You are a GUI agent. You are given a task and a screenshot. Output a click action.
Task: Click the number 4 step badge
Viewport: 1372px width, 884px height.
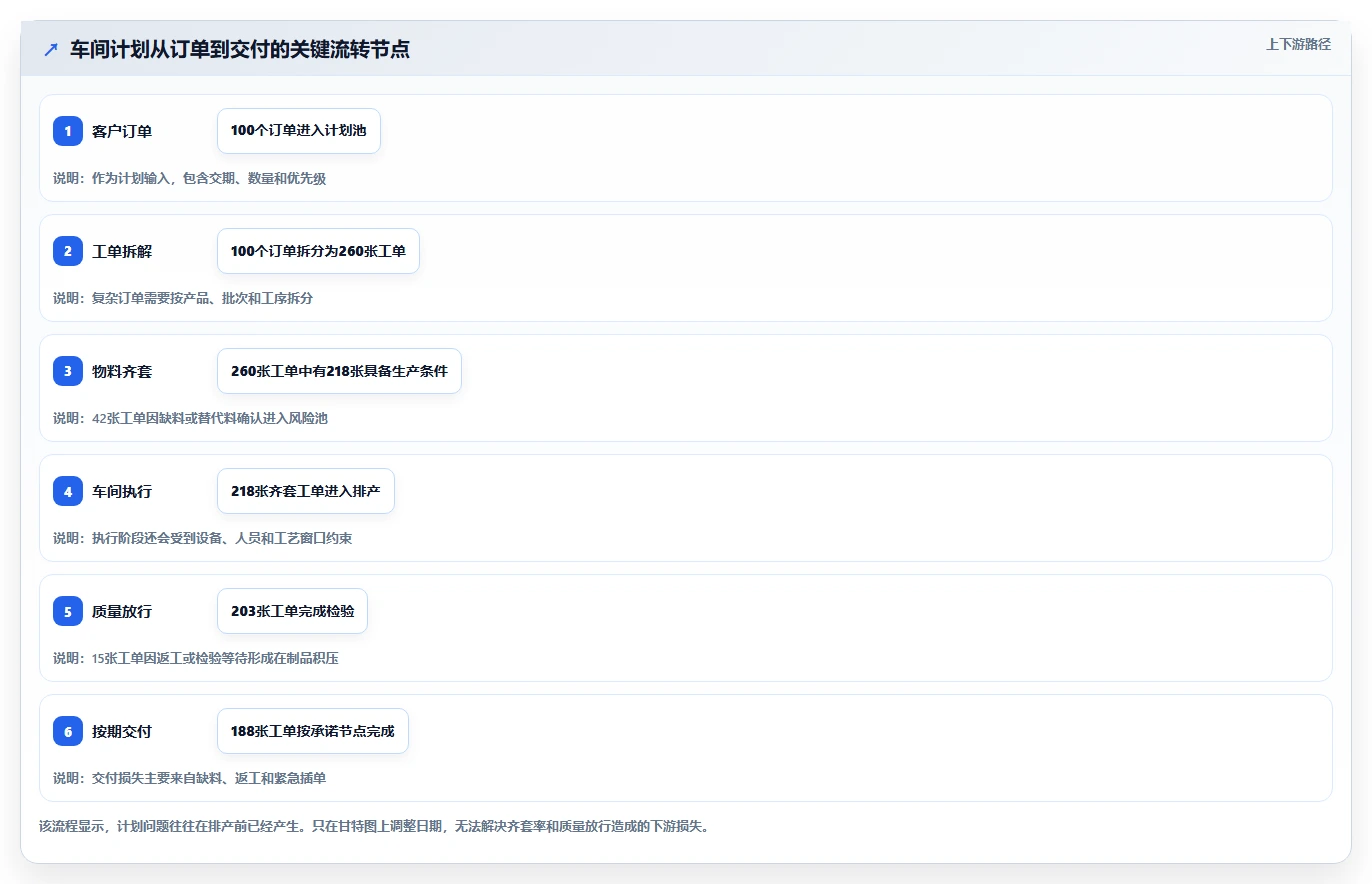click(68, 491)
